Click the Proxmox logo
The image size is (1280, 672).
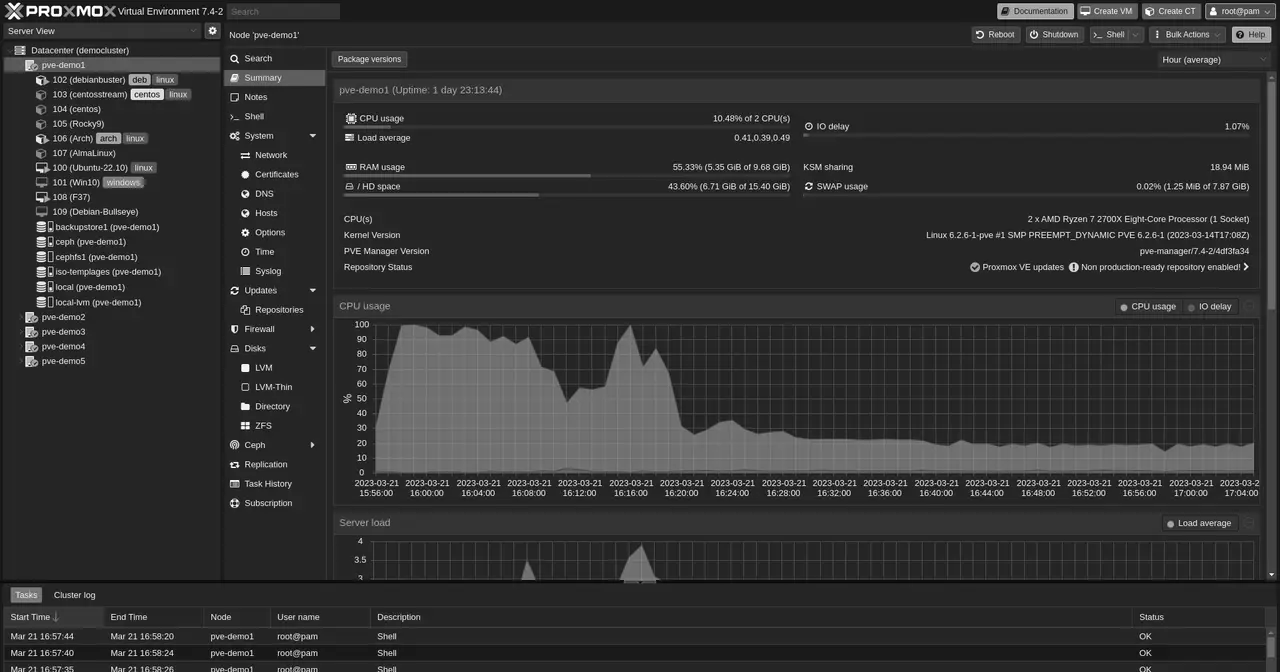[x=59, y=11]
